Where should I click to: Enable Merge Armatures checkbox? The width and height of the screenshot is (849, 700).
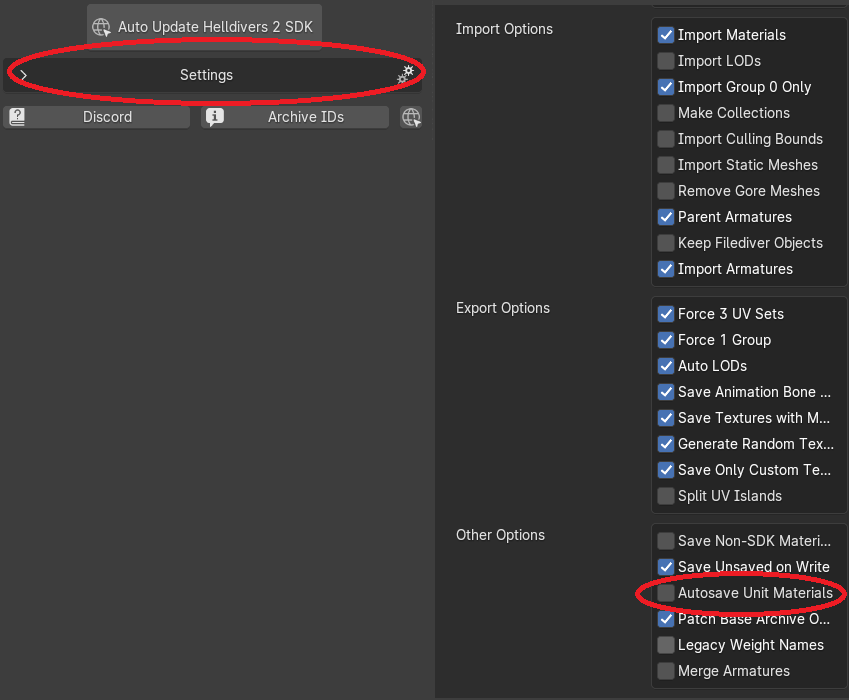tap(666, 671)
